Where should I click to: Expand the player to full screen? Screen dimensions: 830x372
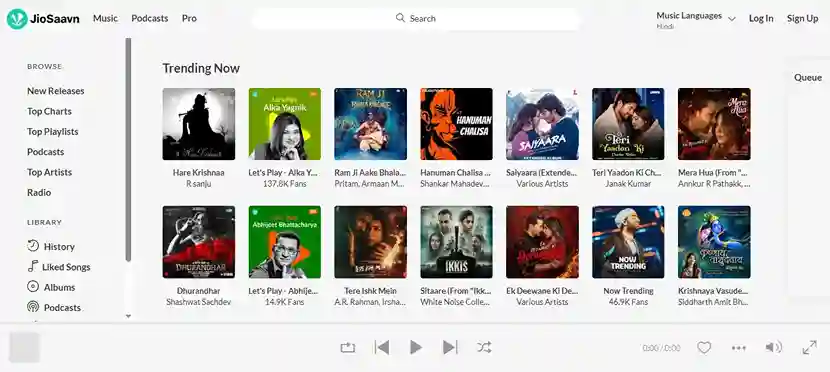click(x=809, y=348)
